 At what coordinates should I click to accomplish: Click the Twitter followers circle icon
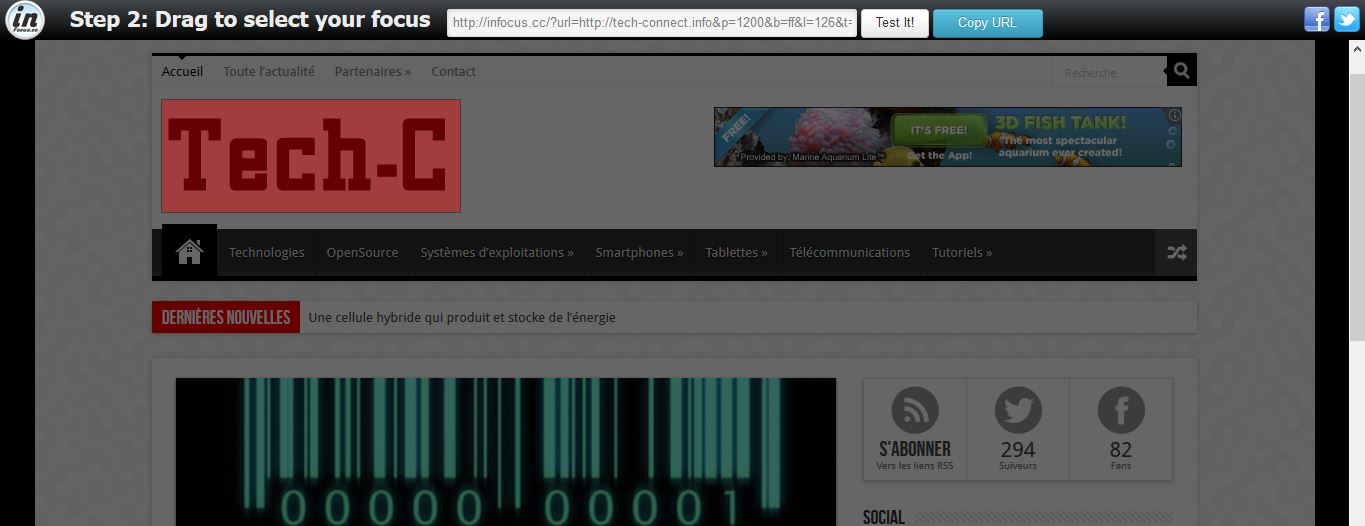pyautogui.click(x=1018, y=411)
